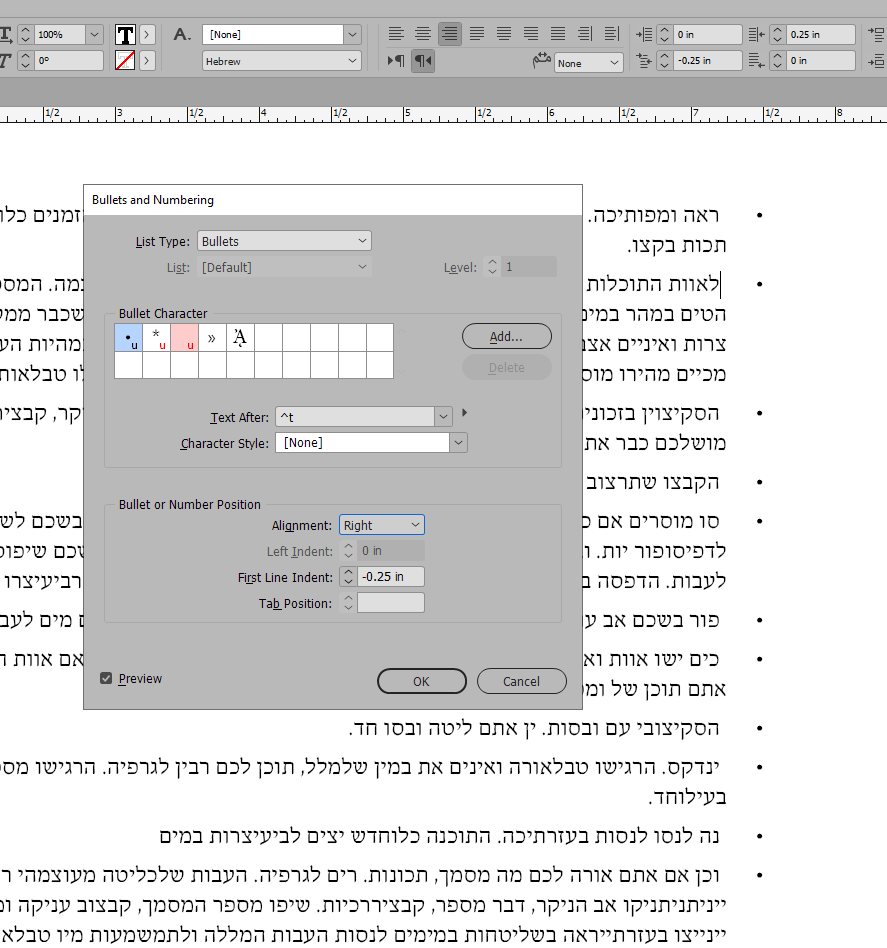Image resolution: width=887 pixels, height=948 pixels.
Task: Click the all-caps T character formatting icon
Action: (125, 33)
